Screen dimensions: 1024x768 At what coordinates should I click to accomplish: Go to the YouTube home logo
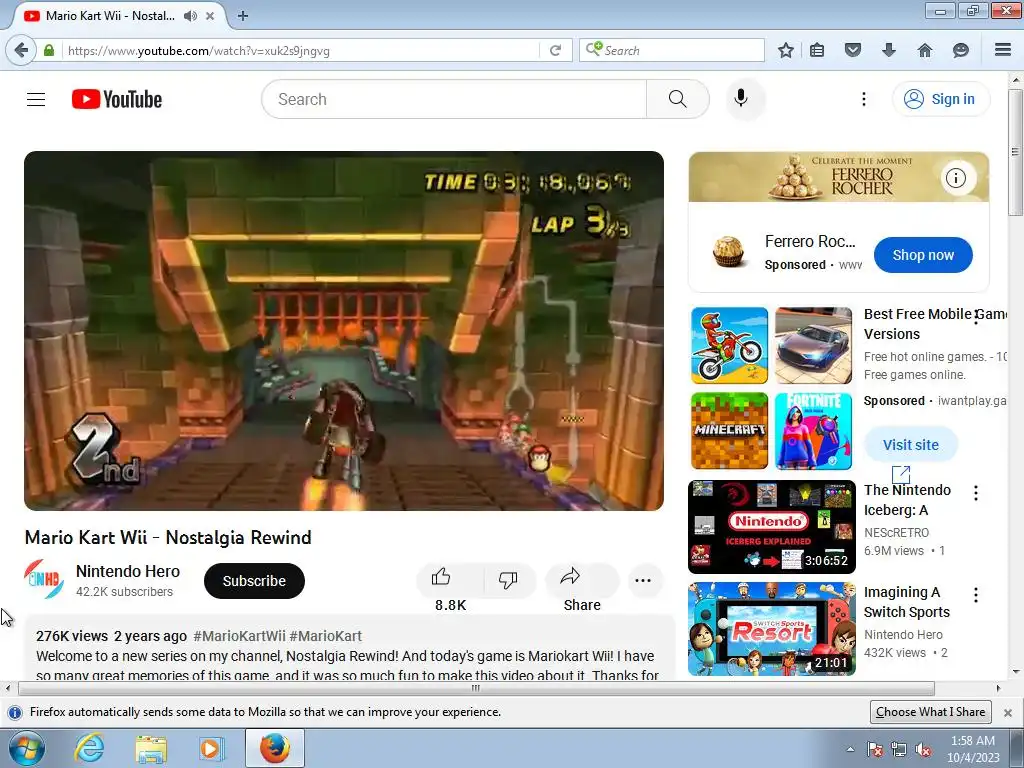(117, 99)
